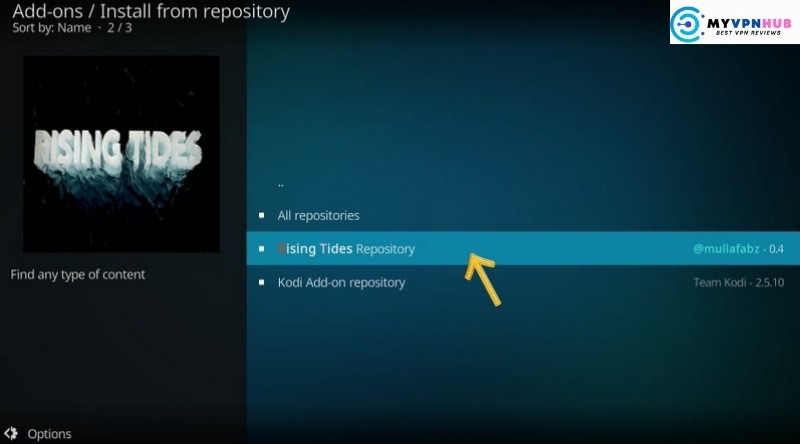Click the MYVPNHUB logo icon

[x=686, y=24]
